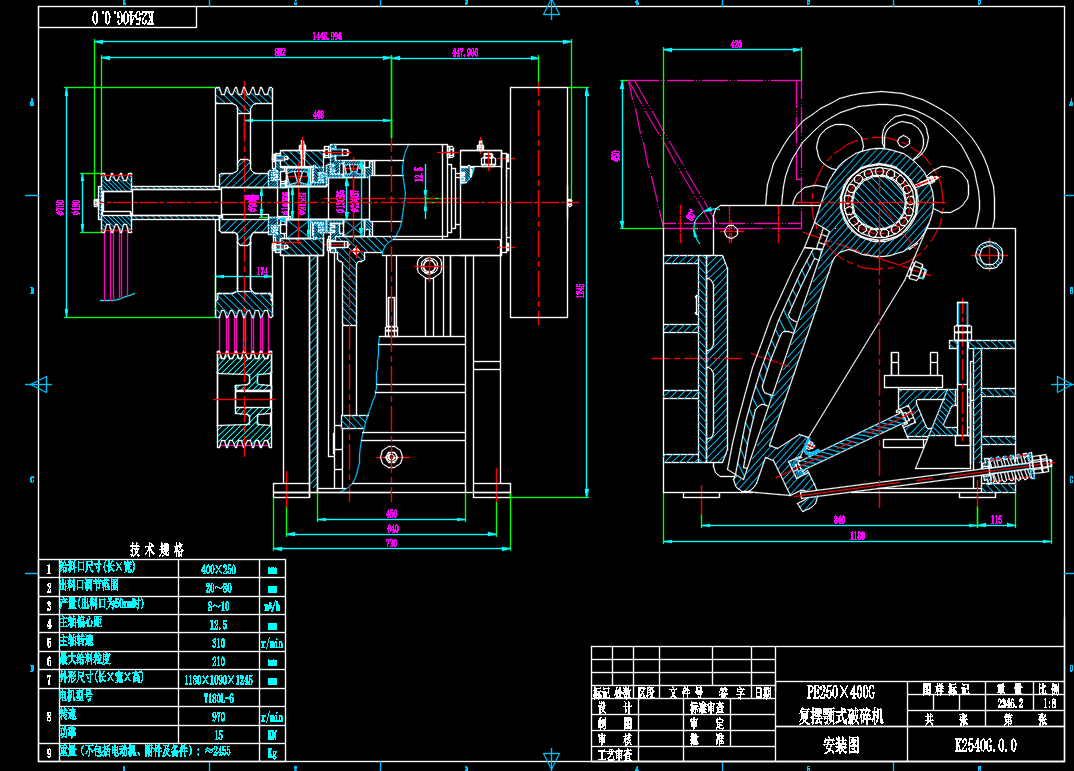Click the 技术规格 table heading
Image resolution: width=1074 pixels, height=771 pixels.
(x=157, y=549)
